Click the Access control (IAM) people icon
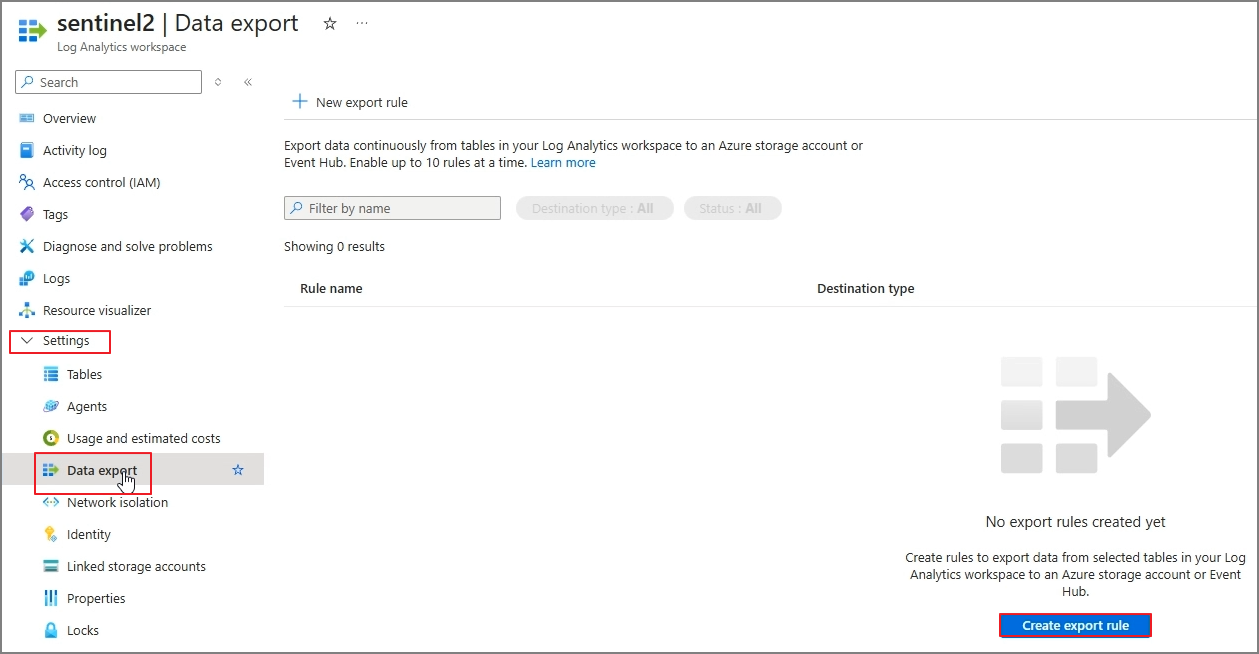 point(27,182)
